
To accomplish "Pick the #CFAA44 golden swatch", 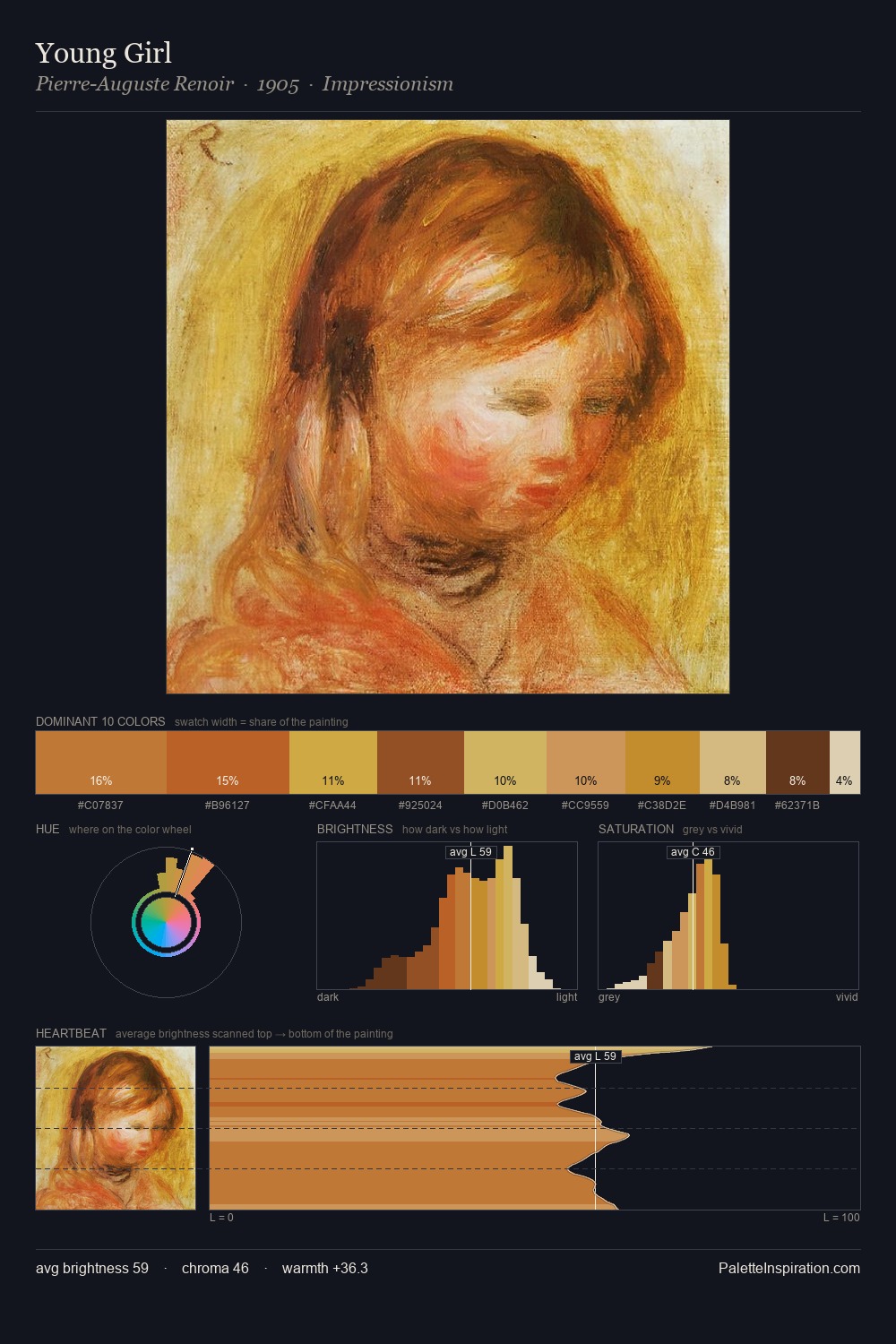I will [333, 762].
